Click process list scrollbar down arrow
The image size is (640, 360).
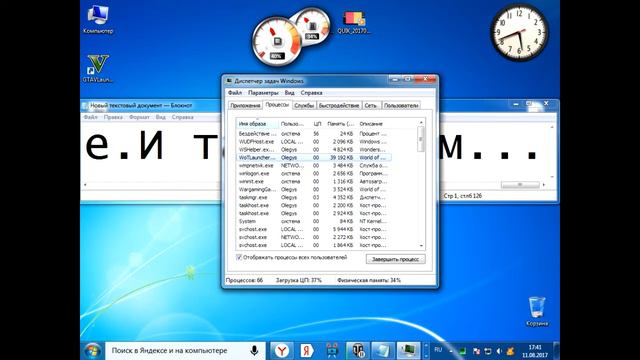pyautogui.click(x=421, y=246)
